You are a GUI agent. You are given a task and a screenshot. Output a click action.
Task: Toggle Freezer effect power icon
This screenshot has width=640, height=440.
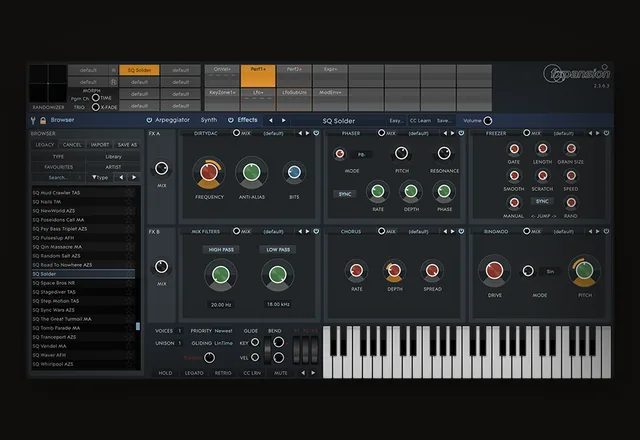click(x=607, y=133)
